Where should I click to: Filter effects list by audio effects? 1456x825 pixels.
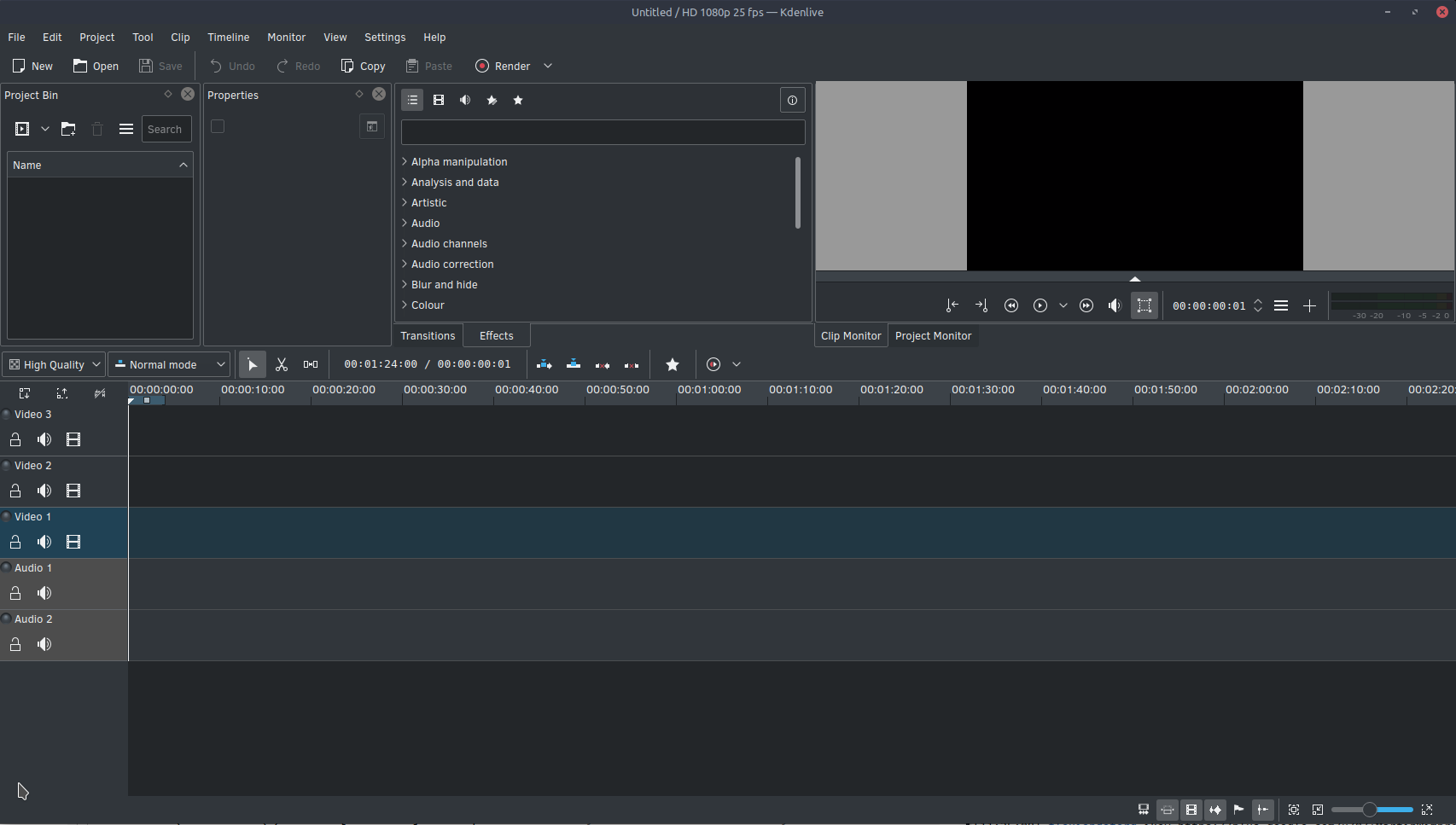pyautogui.click(x=465, y=100)
